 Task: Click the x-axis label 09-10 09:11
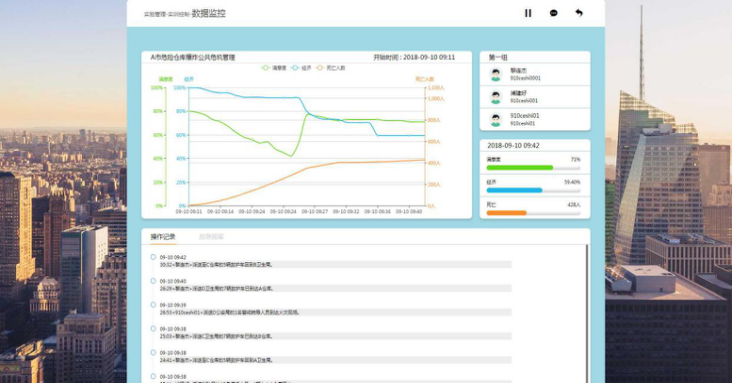pos(189,212)
